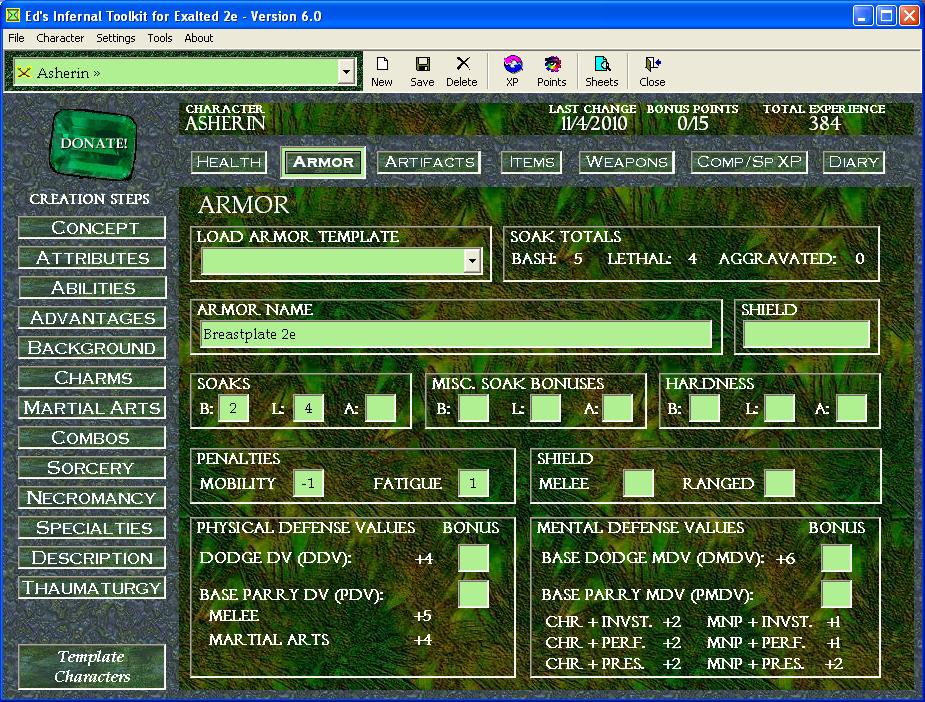Expand the Asherin character dropdown
Viewport: 925px width, 702px height.
tap(346, 73)
